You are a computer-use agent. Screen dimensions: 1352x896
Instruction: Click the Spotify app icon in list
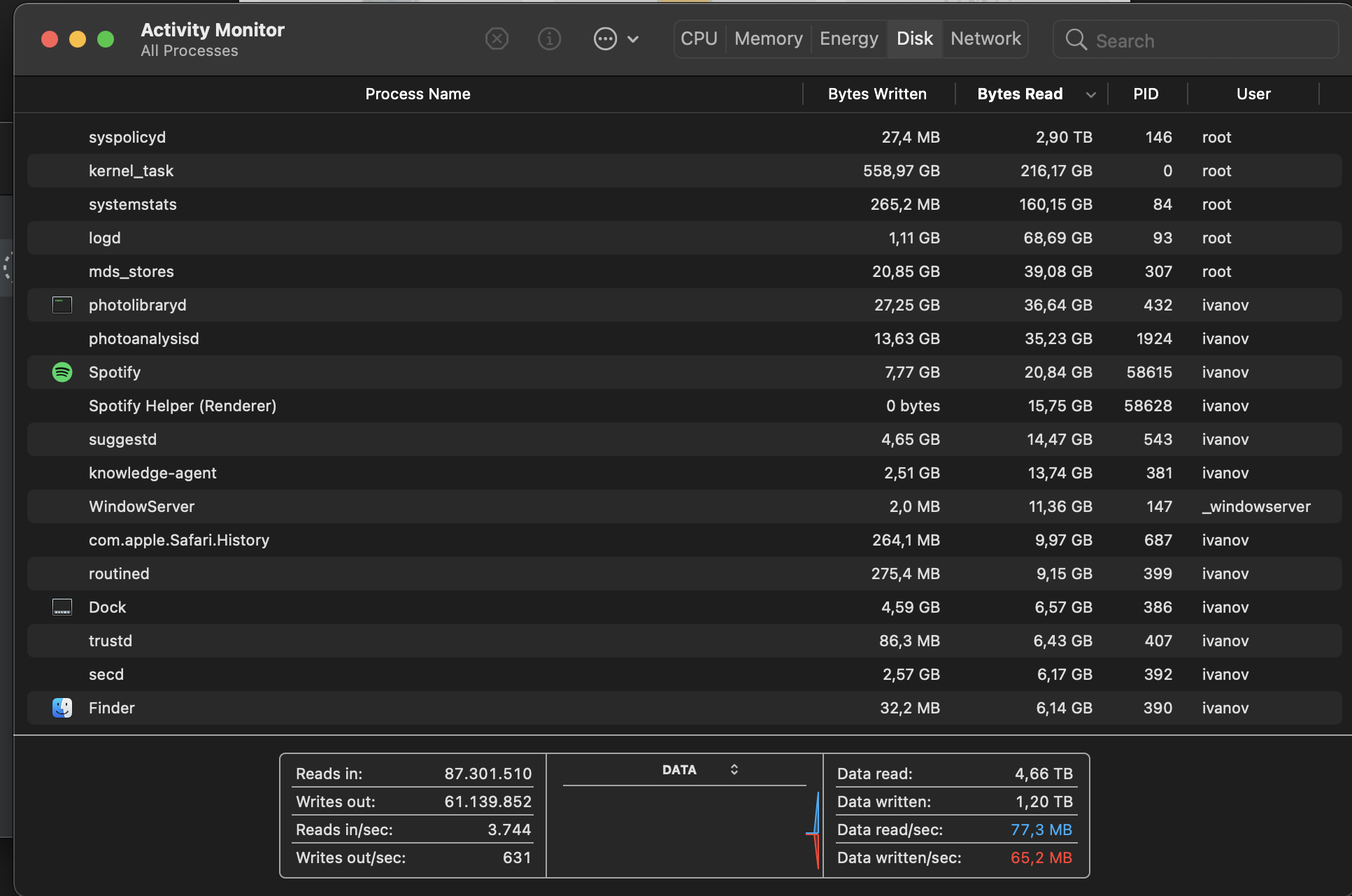coord(62,372)
